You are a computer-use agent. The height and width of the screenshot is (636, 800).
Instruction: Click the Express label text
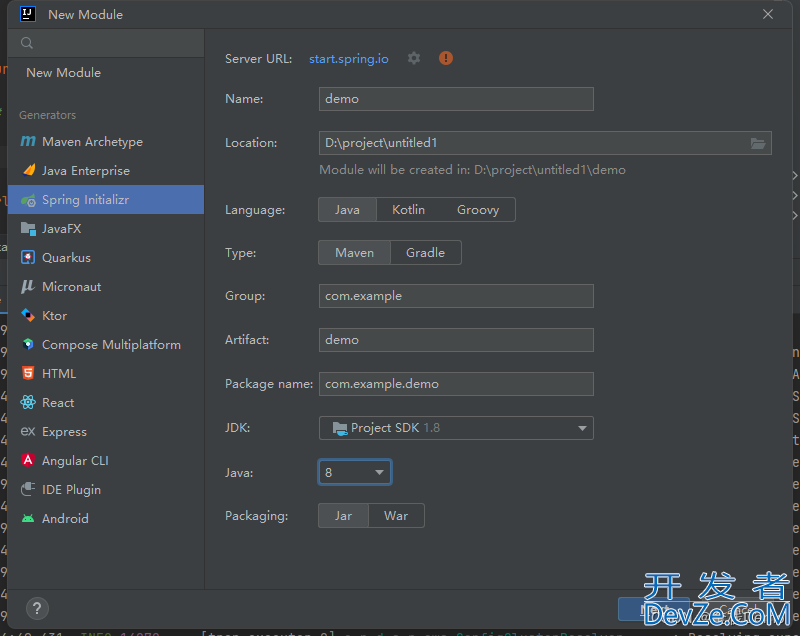pyautogui.click(x=64, y=431)
